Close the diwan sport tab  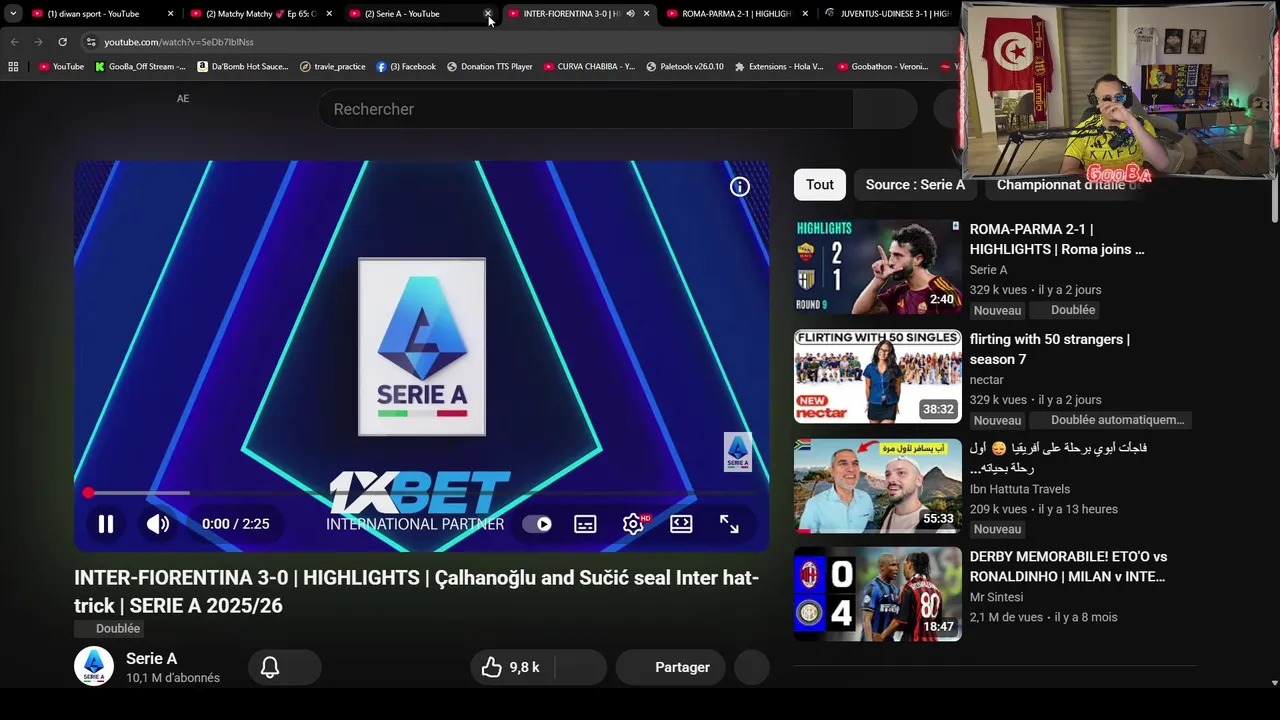(x=170, y=14)
